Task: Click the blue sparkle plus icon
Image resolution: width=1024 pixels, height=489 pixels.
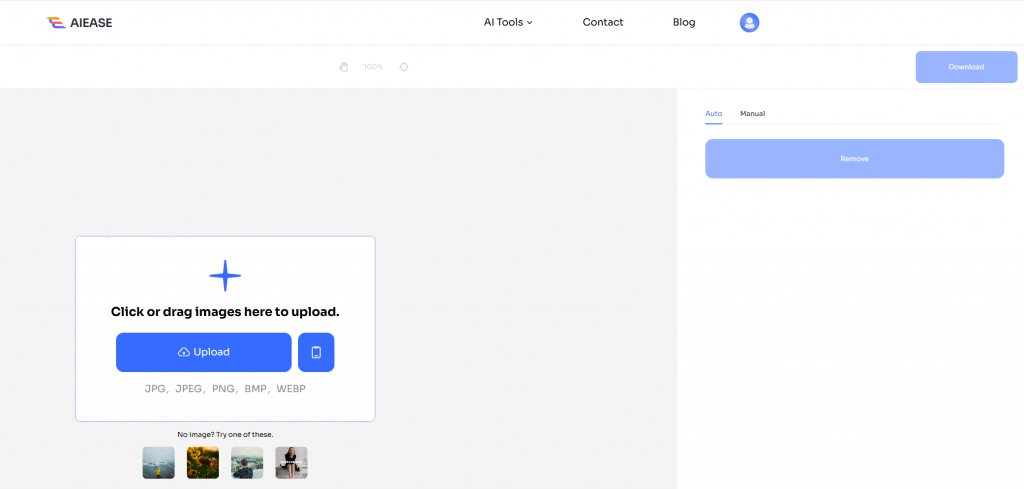Action: [x=225, y=275]
